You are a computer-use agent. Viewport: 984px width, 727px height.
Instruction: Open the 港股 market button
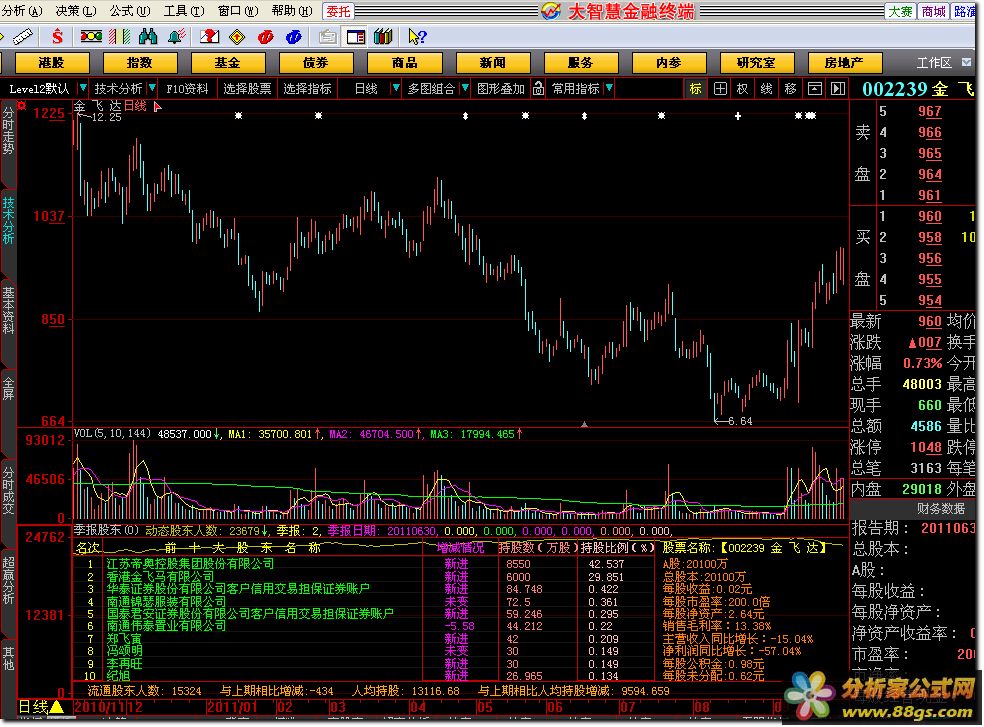[x=51, y=62]
